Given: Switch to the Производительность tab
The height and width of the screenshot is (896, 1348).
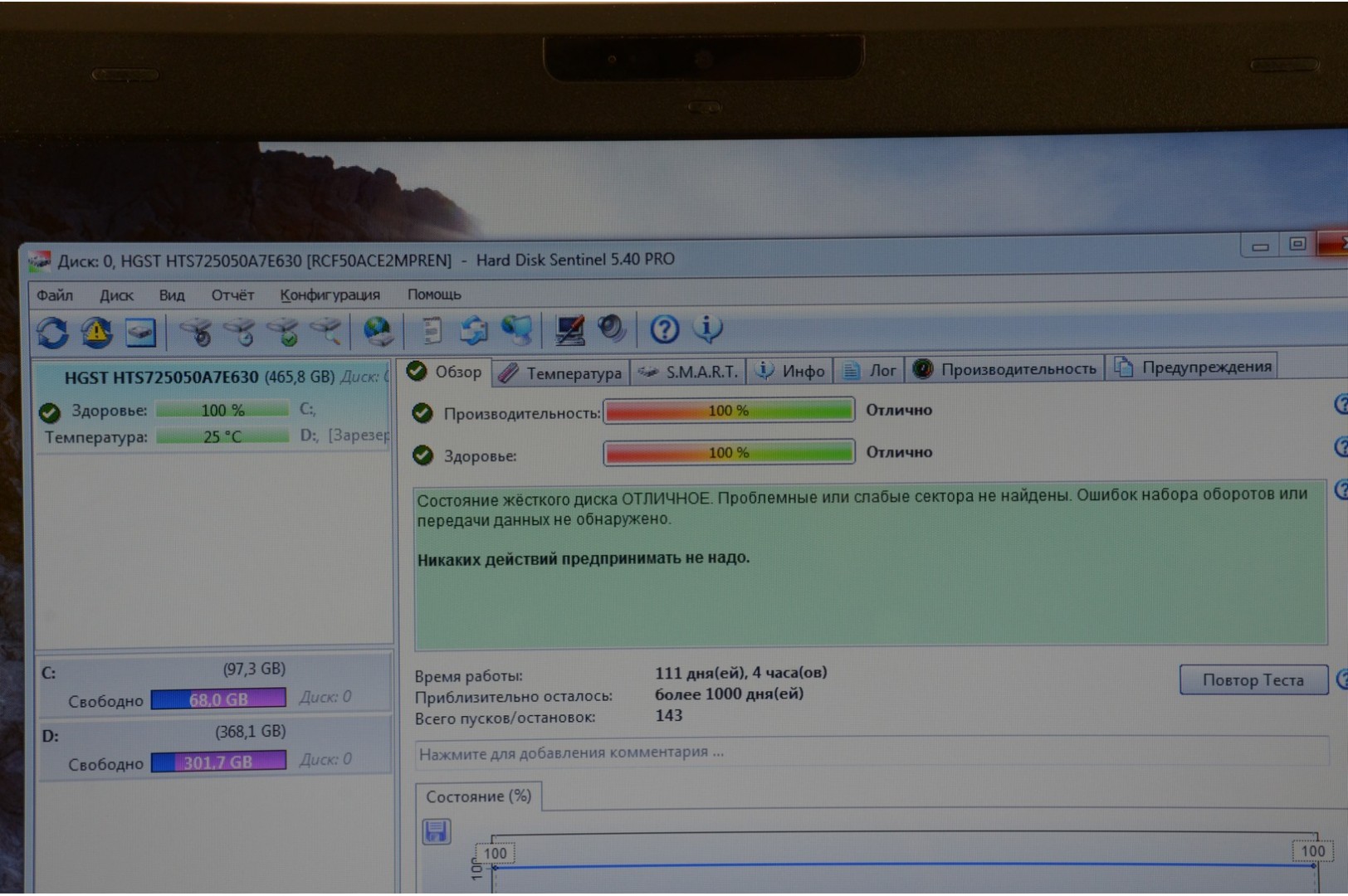Looking at the screenshot, I should (x=1004, y=369).
